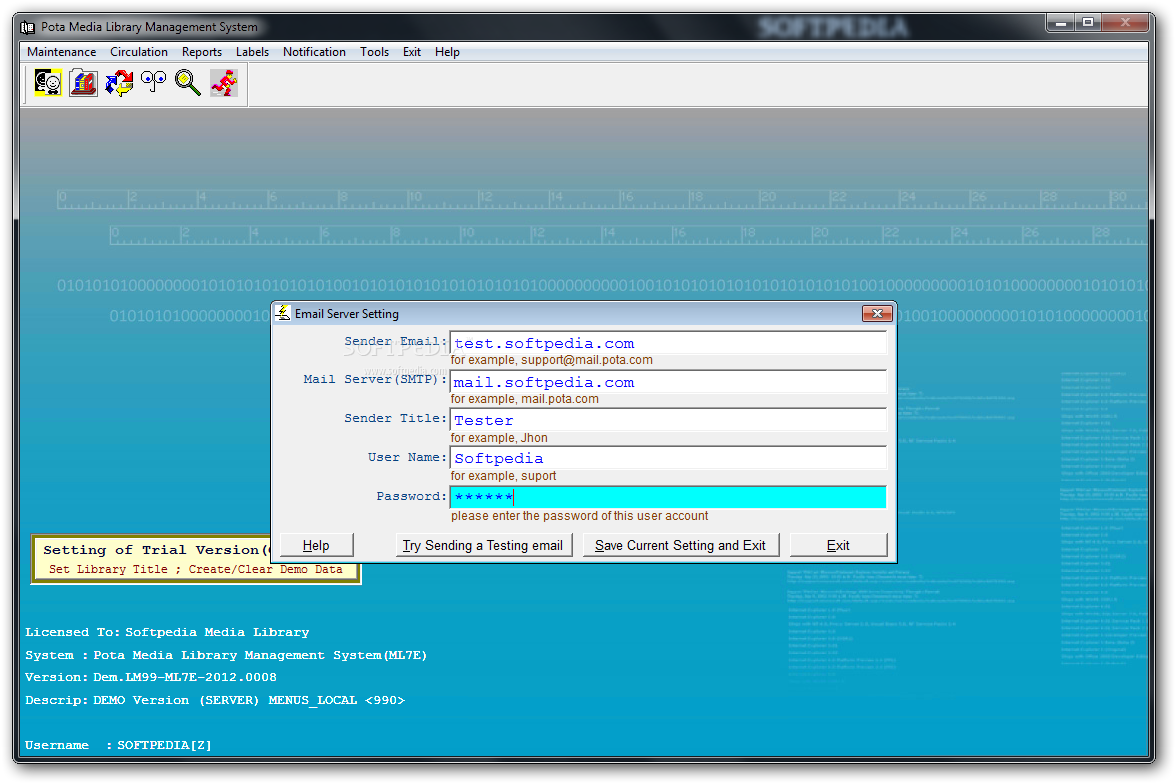1176x784 pixels.
Task: Open the patron faces toolbar icon
Action: point(48,83)
